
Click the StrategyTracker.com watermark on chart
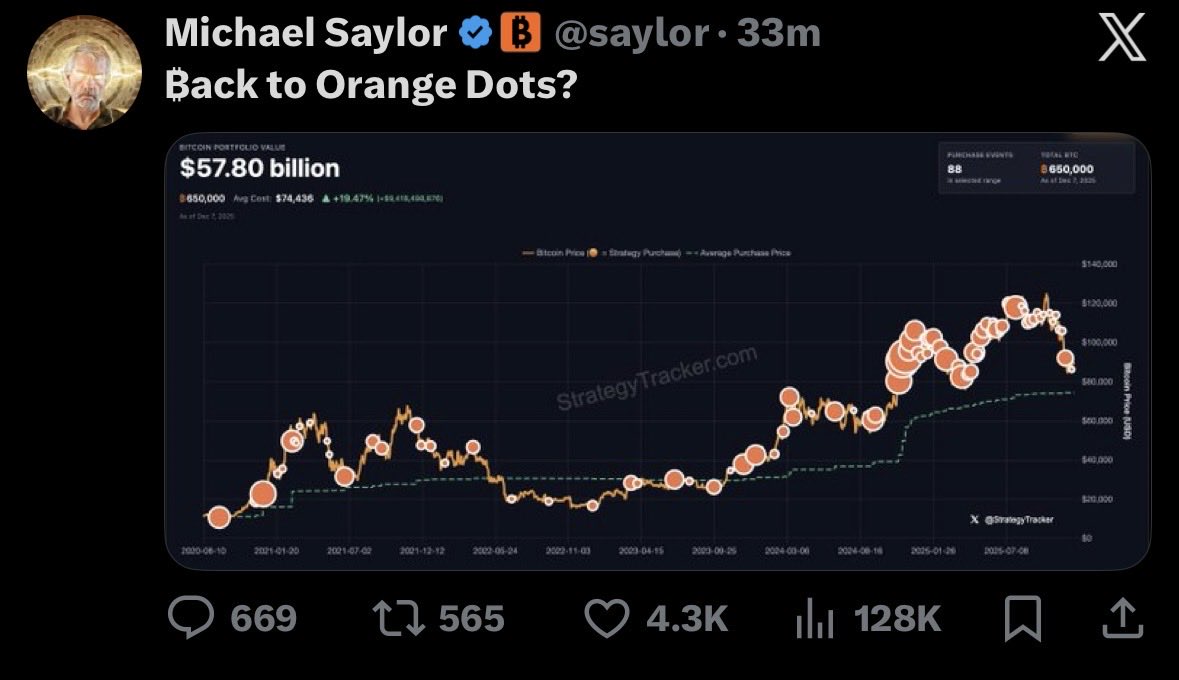coord(656,378)
